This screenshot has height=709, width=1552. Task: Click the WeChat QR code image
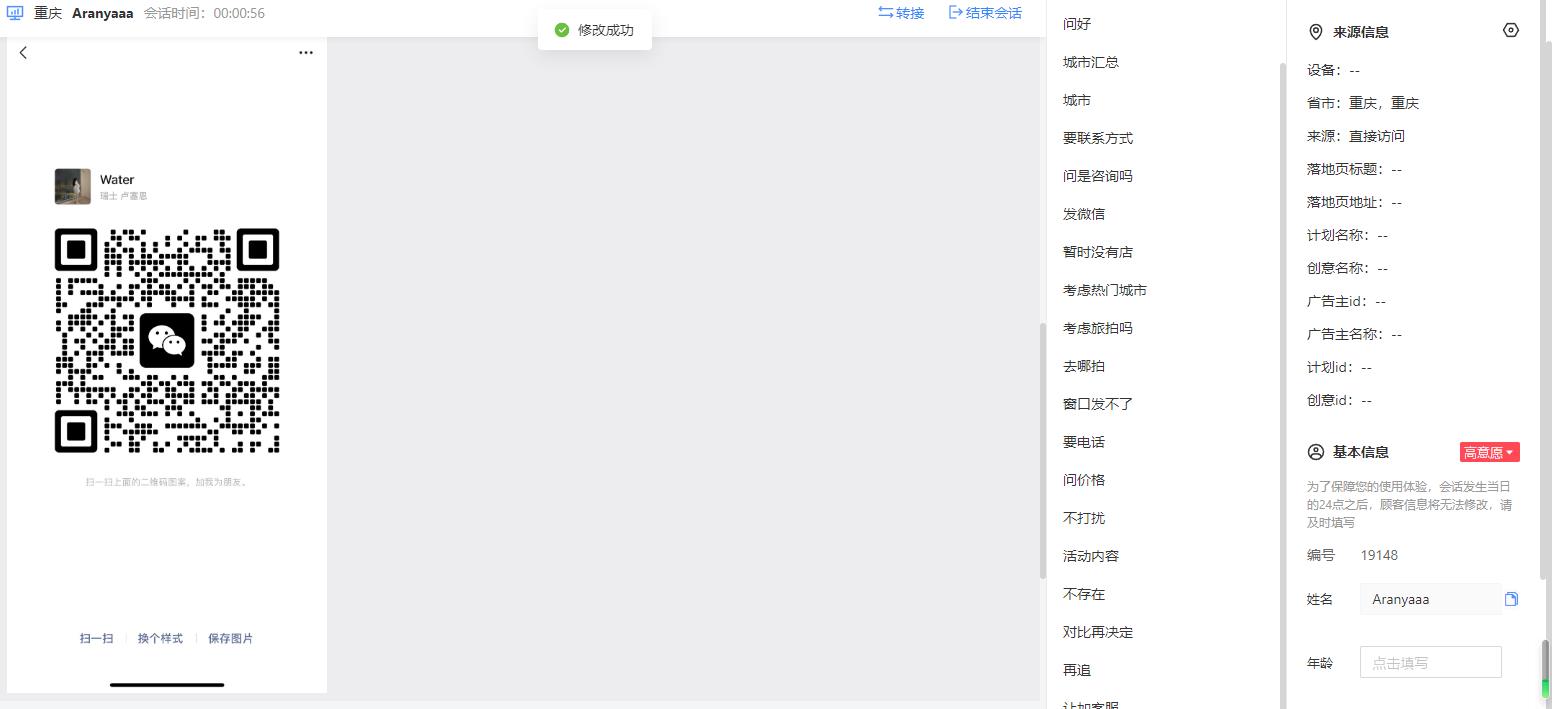coord(167,340)
